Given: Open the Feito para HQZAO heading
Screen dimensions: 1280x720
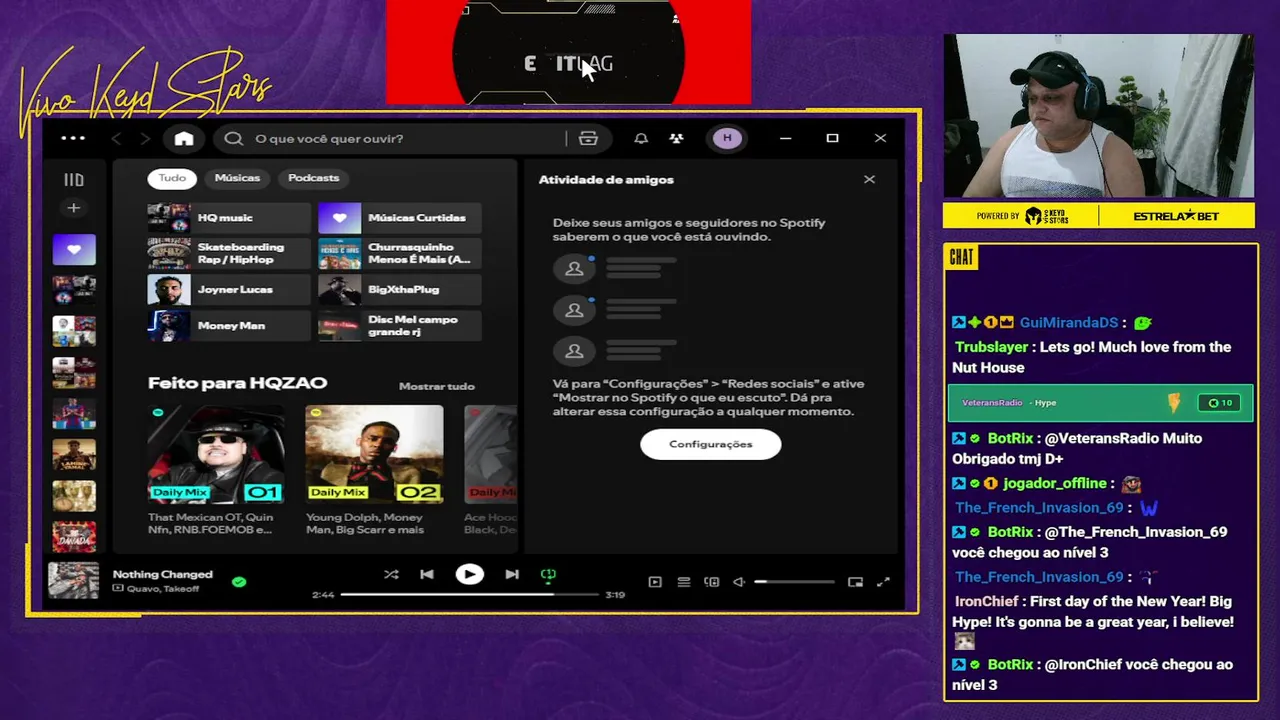Looking at the screenshot, I should click(237, 383).
